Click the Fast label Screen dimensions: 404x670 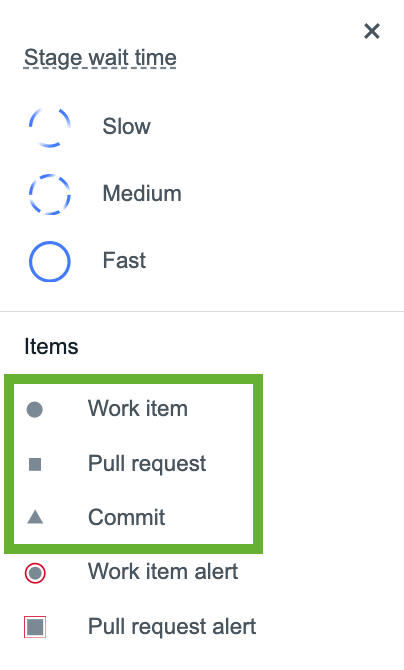(124, 260)
